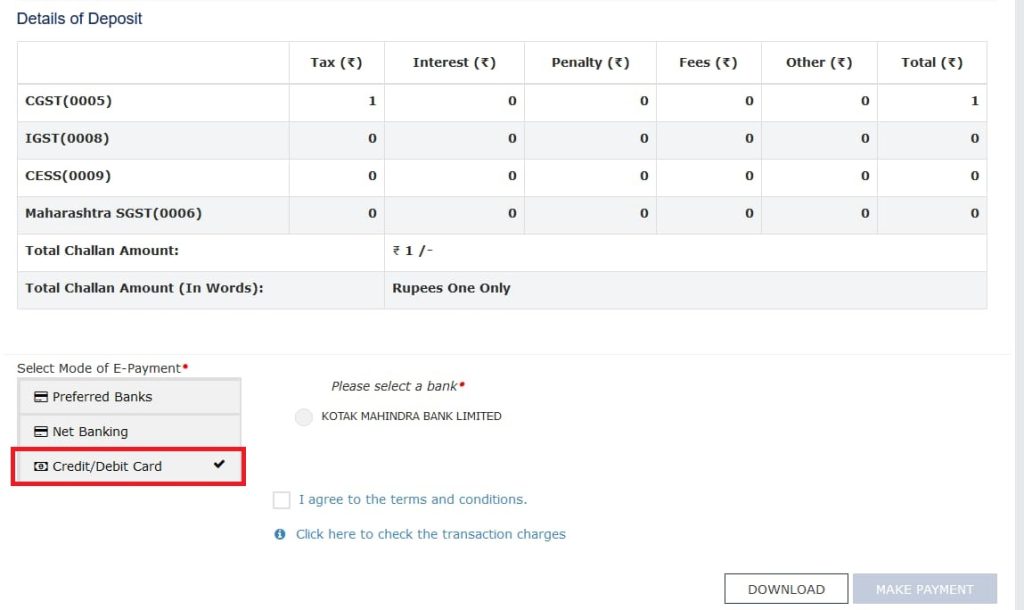The image size is (1024, 610).
Task: Click the card icon beside Net Banking
Action: [41, 432]
